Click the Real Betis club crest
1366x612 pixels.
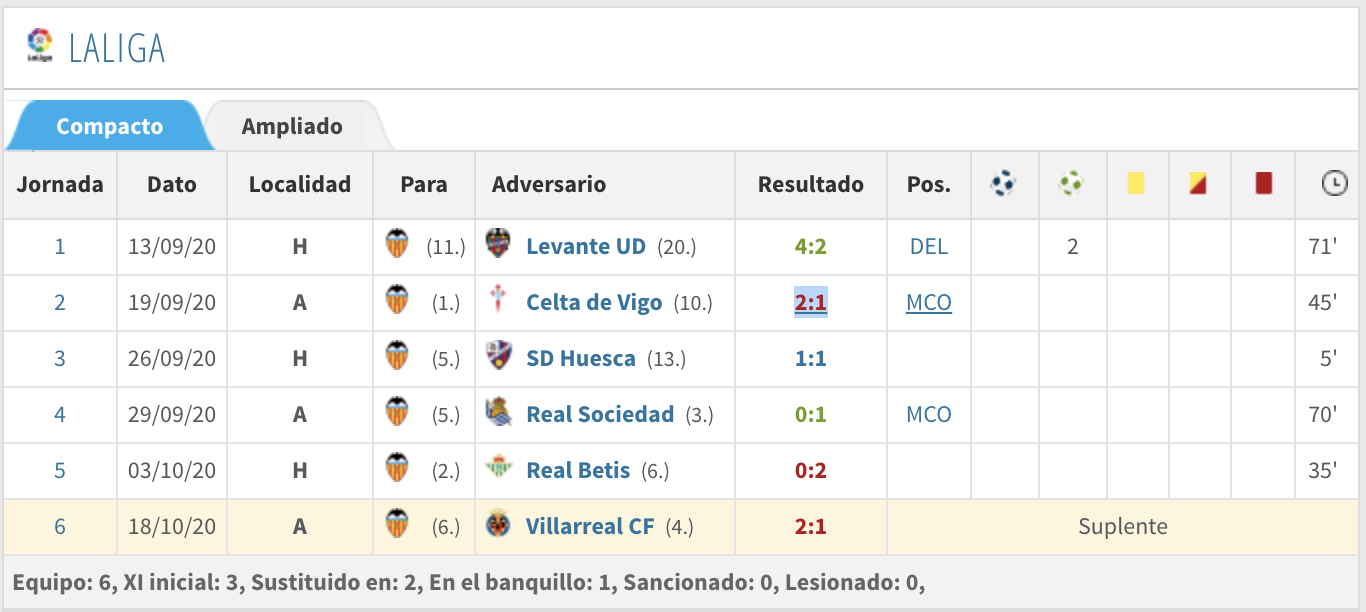click(x=497, y=468)
